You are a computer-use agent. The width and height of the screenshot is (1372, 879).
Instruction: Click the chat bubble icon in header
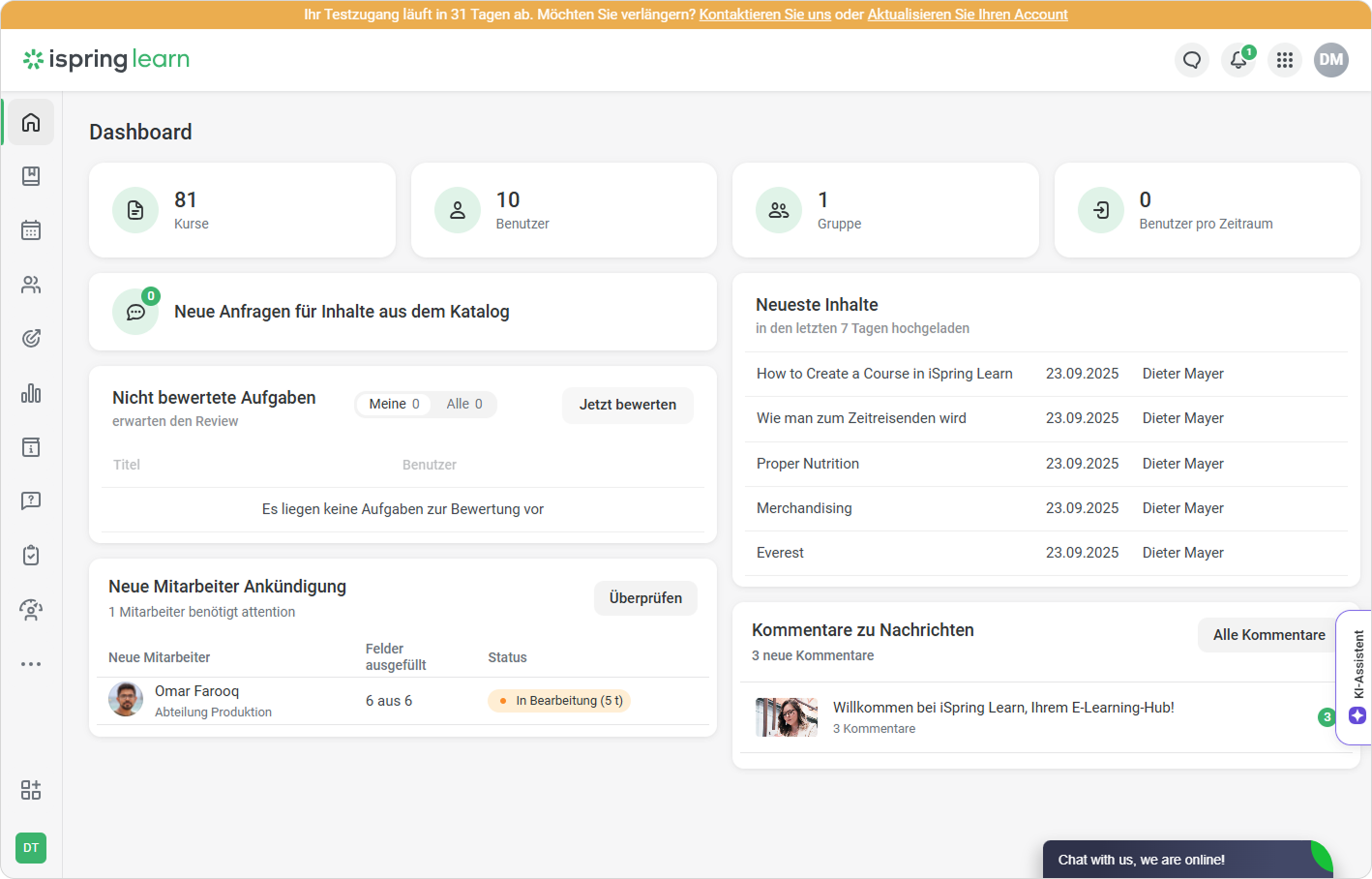(x=1191, y=60)
